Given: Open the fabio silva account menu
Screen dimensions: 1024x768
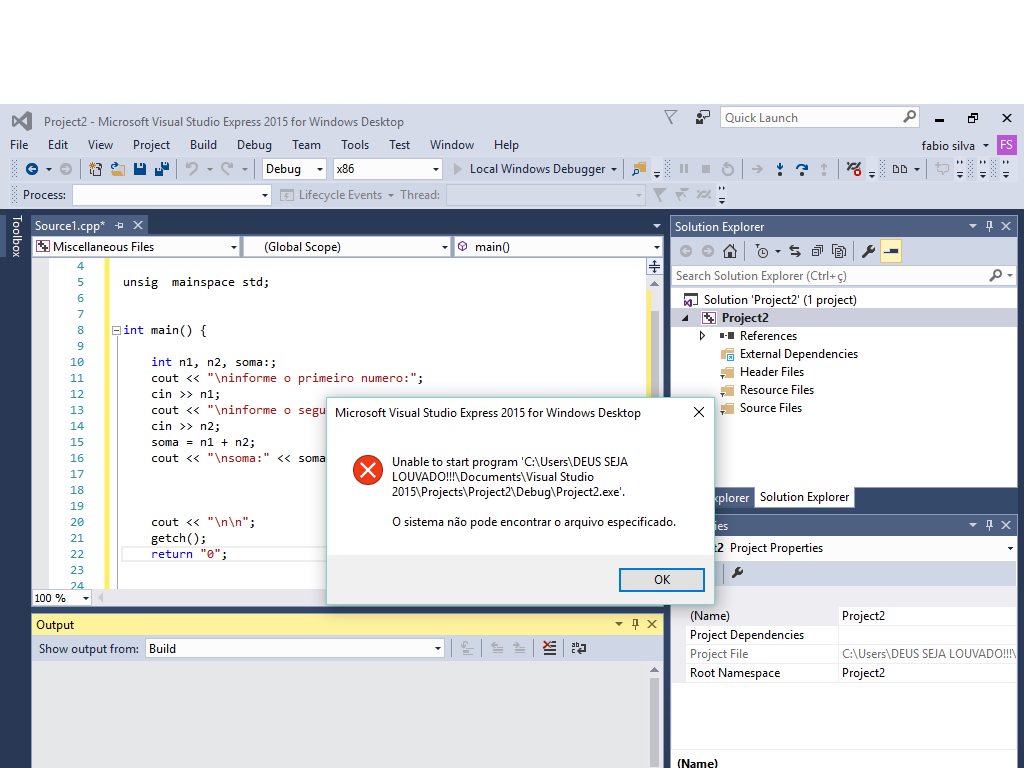Looking at the screenshot, I should tap(955, 146).
